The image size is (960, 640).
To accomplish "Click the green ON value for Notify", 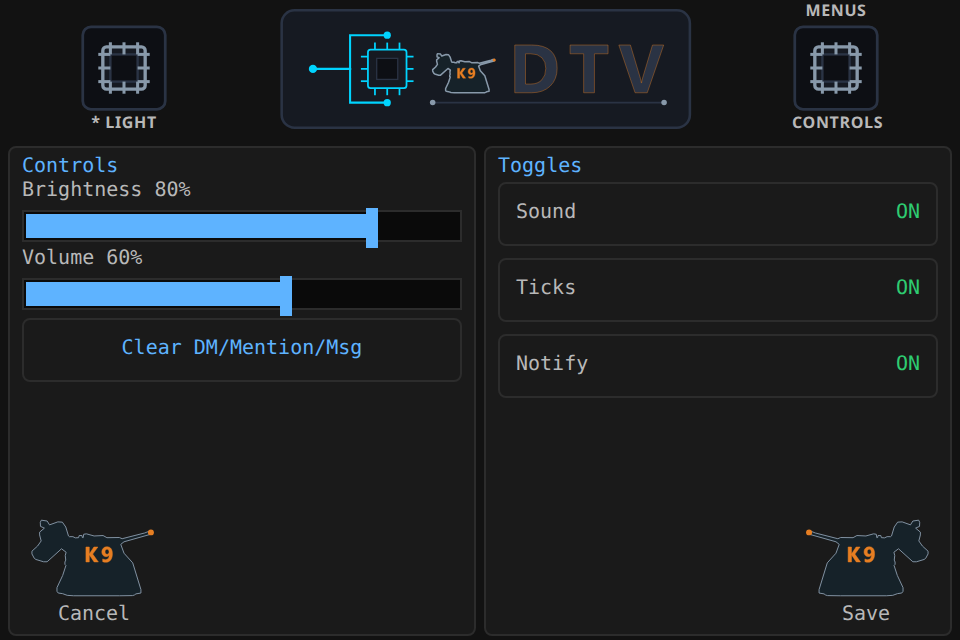I will pos(908,363).
